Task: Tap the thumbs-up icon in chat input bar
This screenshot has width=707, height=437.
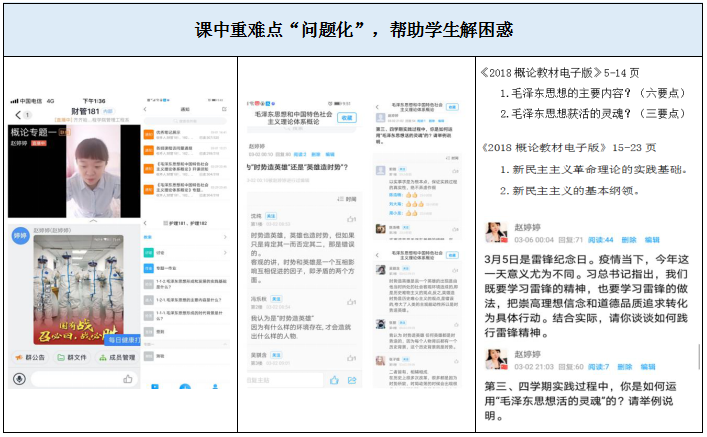Action: coord(128,379)
